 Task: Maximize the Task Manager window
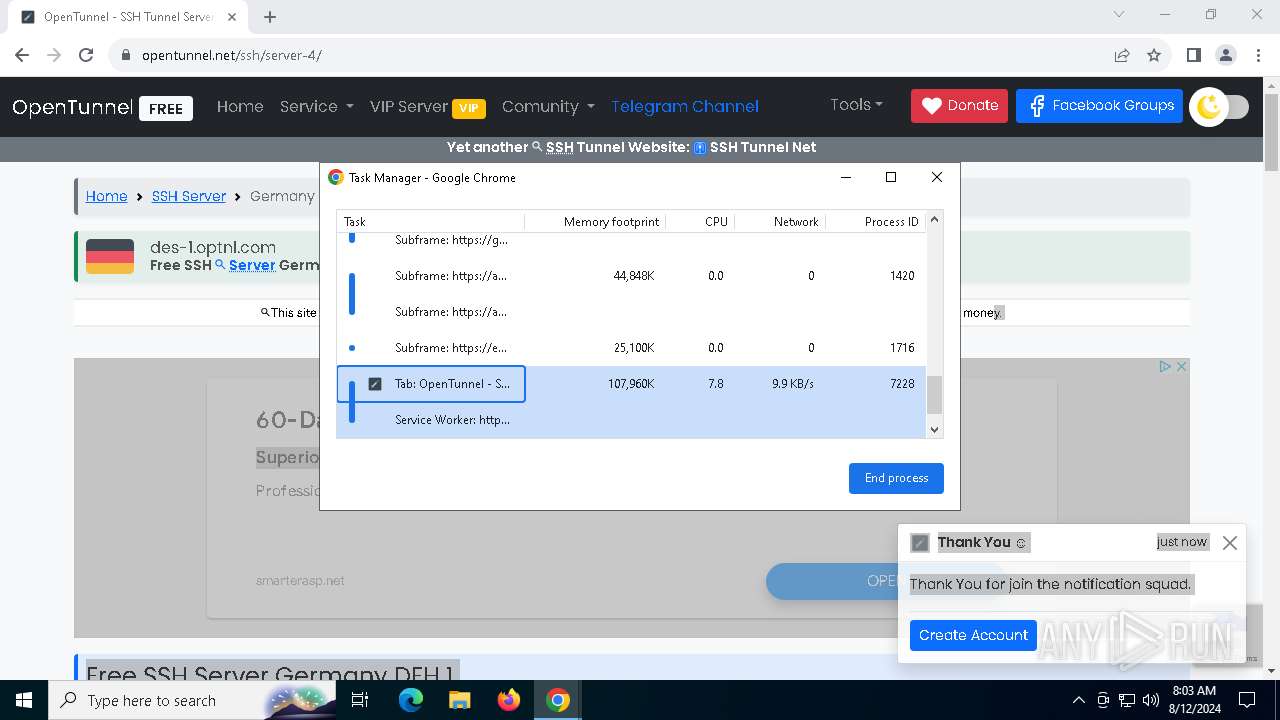(891, 177)
